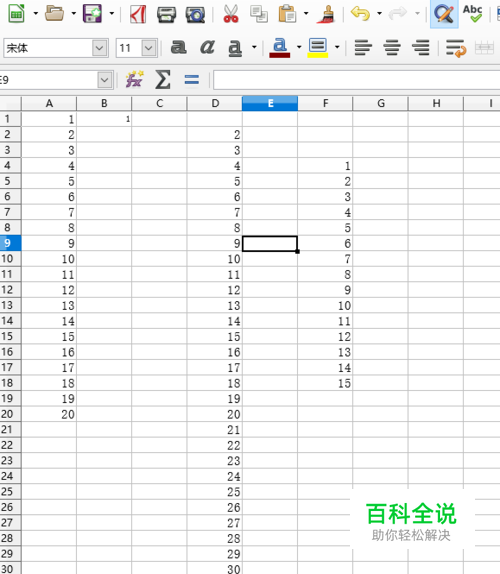Screen dimensions: 500x574
Task: Click cell A20 with value 20
Action: tap(49, 414)
